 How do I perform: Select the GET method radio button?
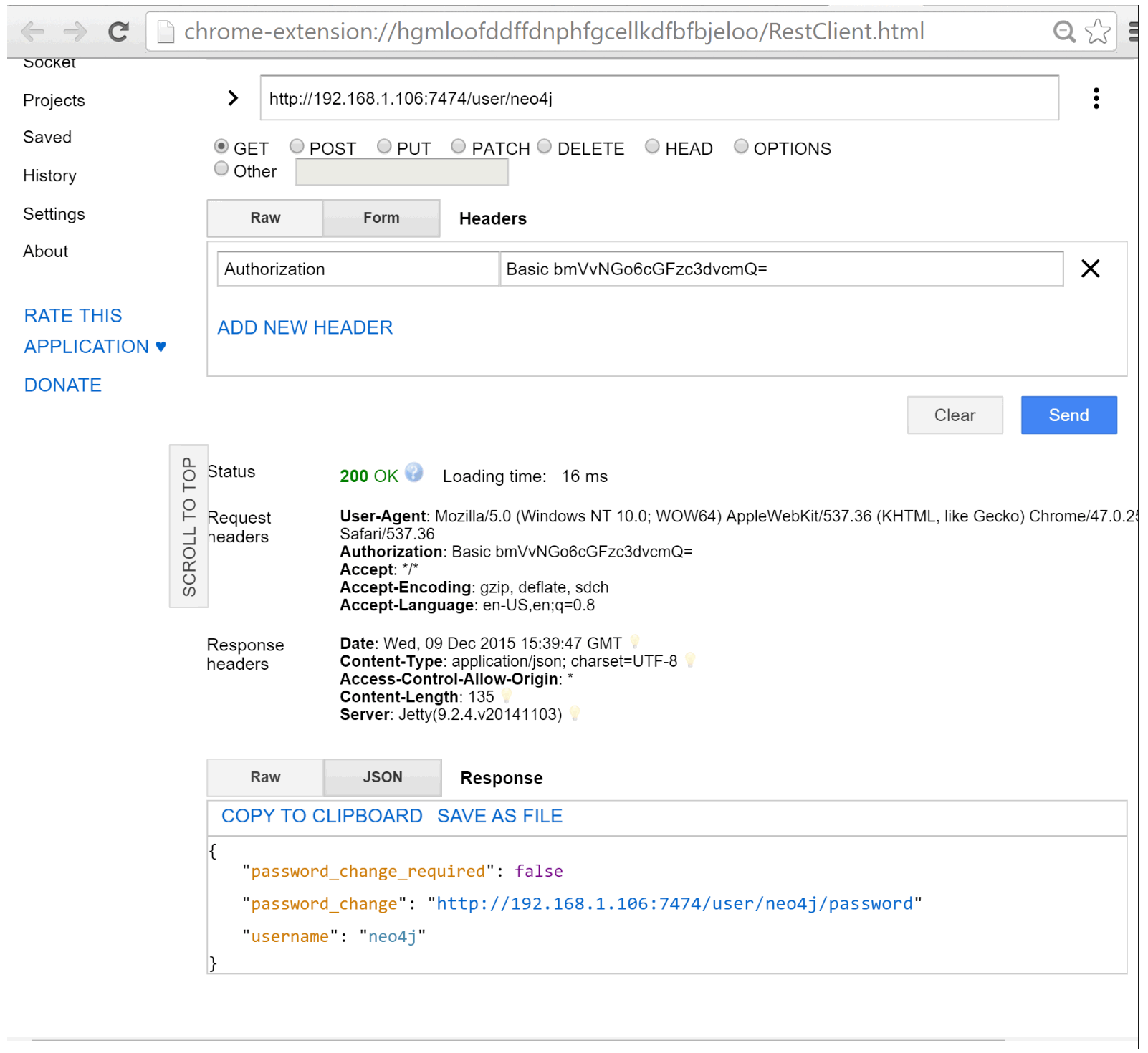coord(221,147)
